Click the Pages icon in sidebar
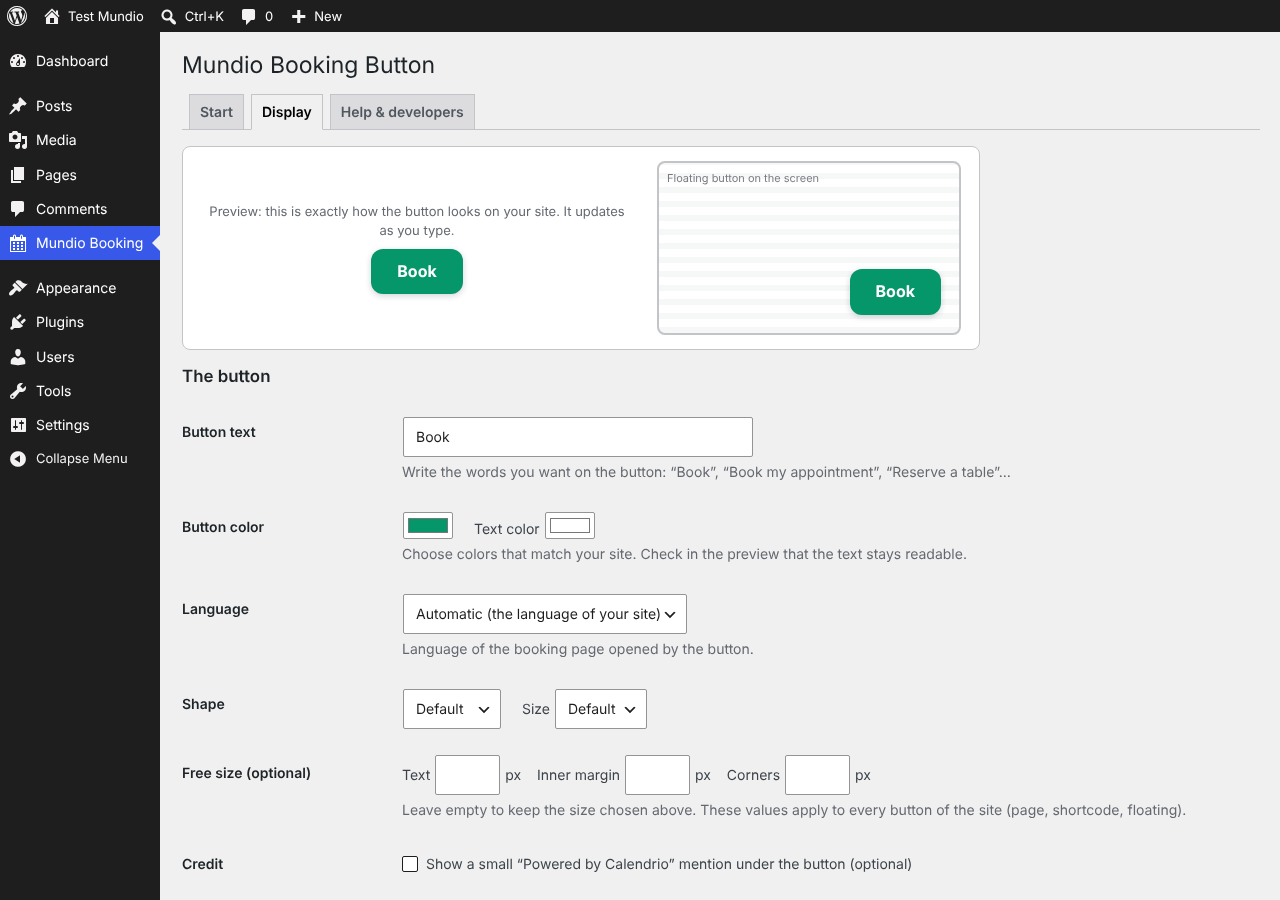 click(18, 175)
